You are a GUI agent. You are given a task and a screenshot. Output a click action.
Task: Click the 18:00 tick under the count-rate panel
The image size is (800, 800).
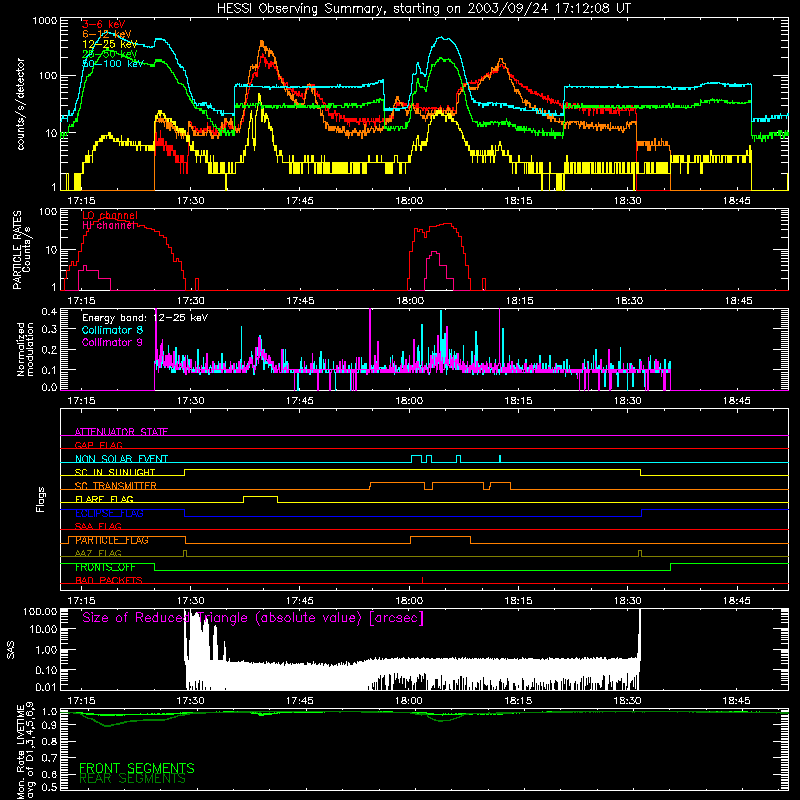click(409, 201)
